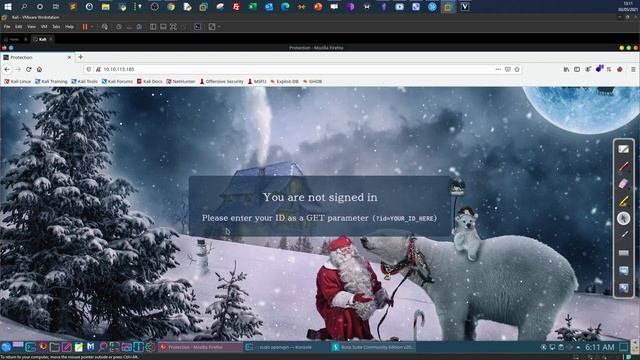Screen dimensions: 640x360
Task: Open the Windows Start menu
Action: click(8, 7)
